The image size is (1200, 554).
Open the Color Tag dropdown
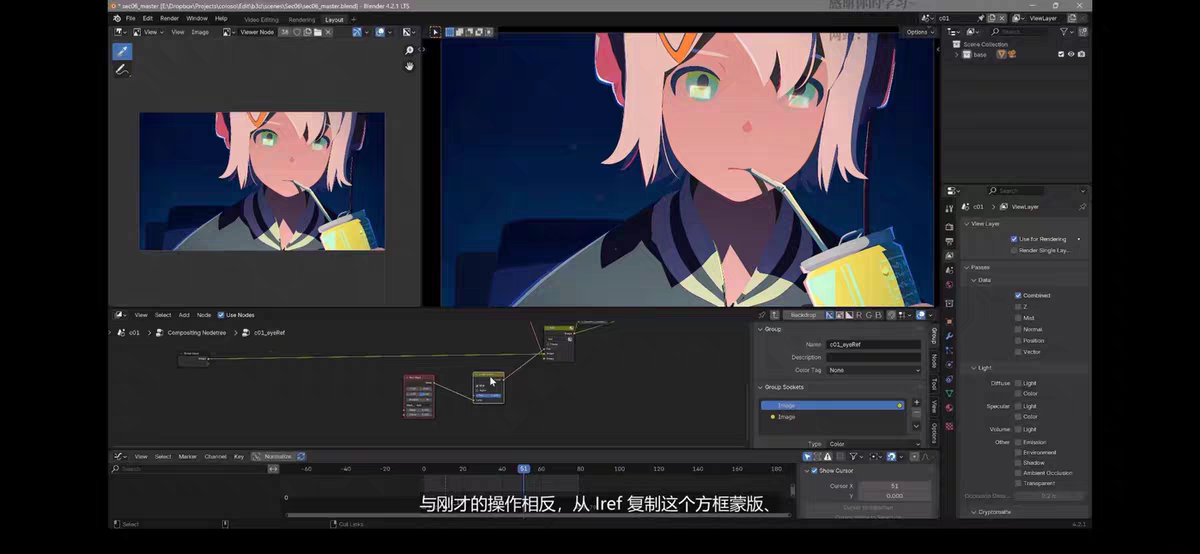pos(874,370)
